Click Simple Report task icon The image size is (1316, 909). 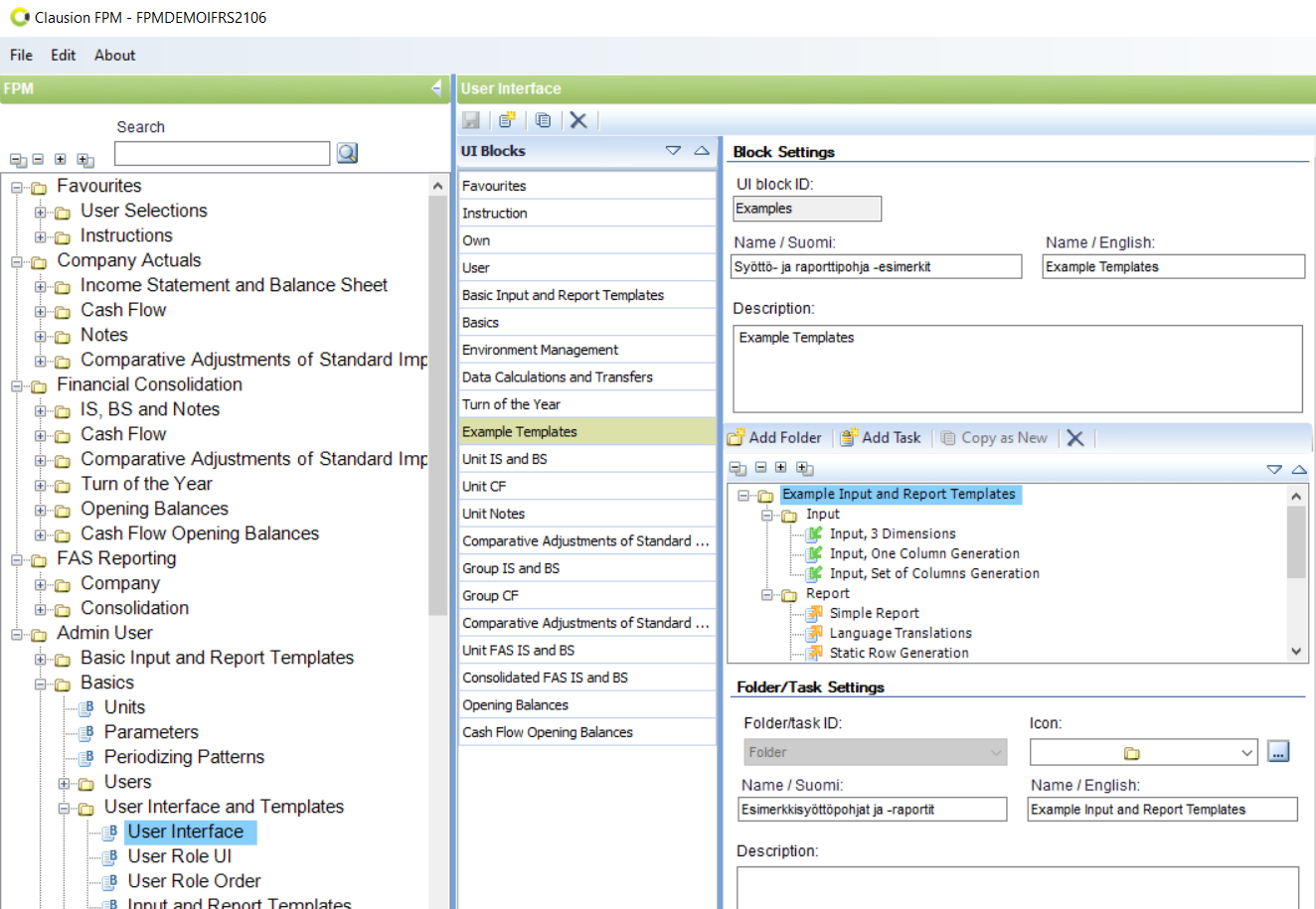(815, 613)
